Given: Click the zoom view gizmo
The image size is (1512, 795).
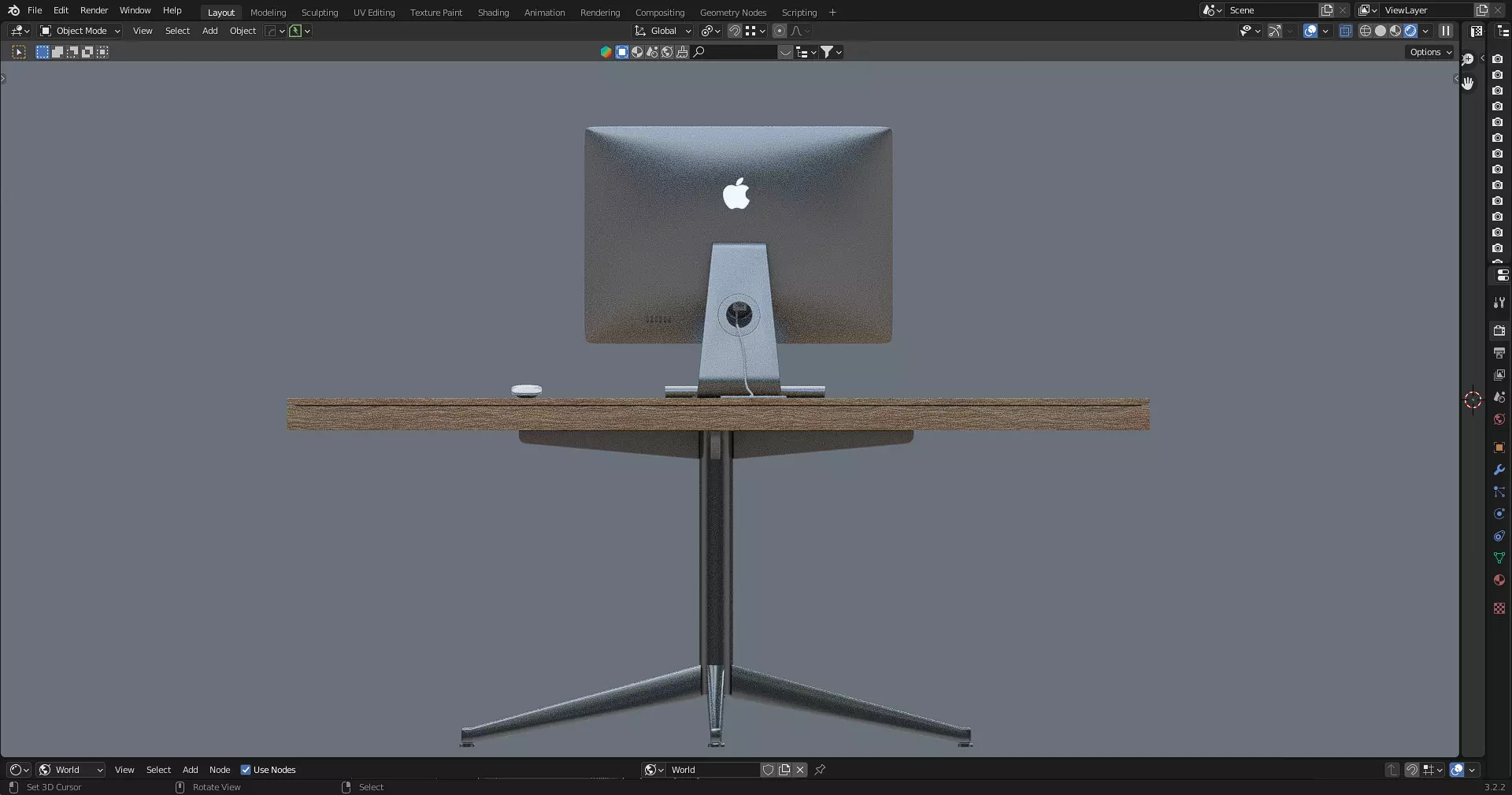Looking at the screenshot, I should [x=1468, y=60].
